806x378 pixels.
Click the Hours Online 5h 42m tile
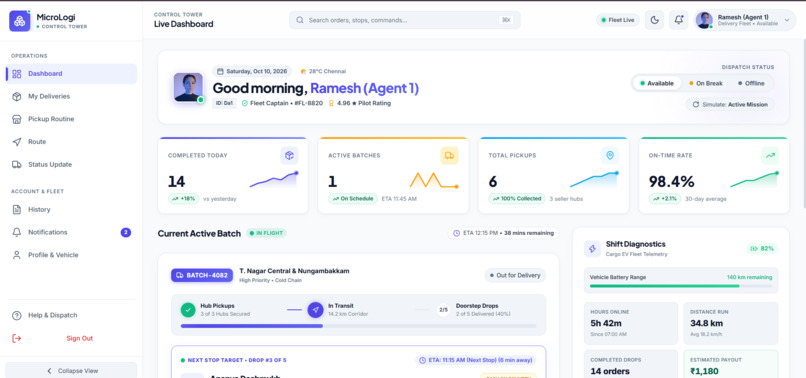click(x=631, y=323)
